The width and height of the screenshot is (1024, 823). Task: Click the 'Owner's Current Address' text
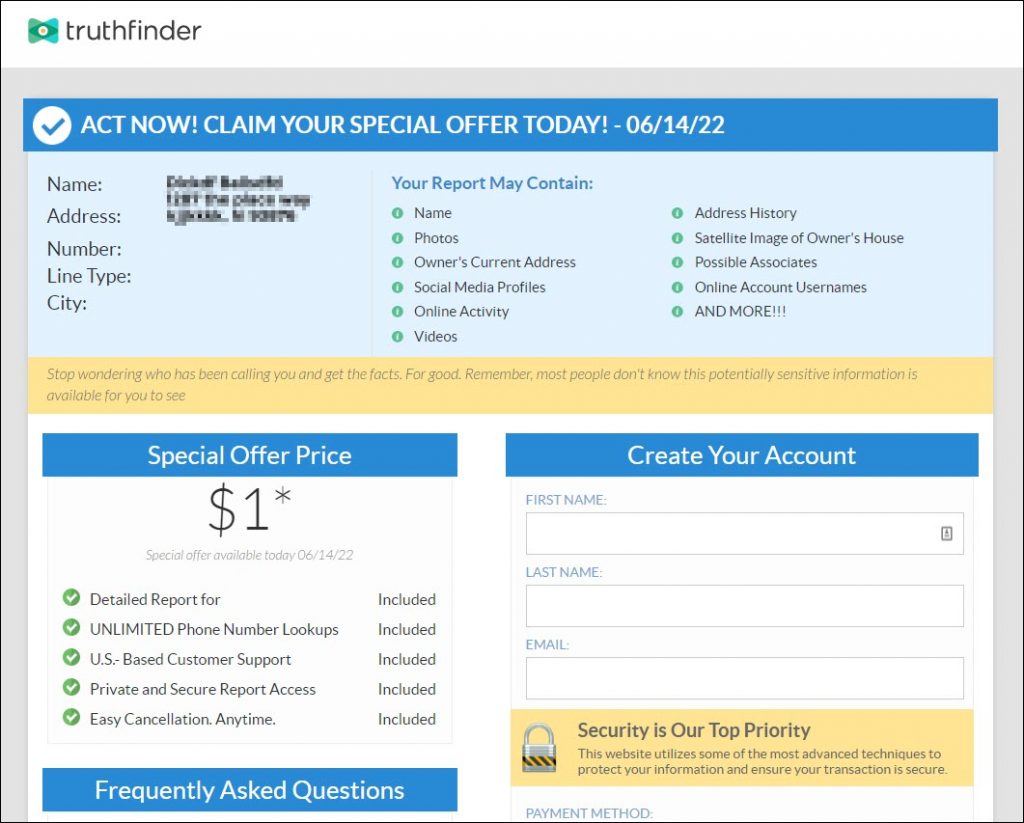click(x=495, y=263)
